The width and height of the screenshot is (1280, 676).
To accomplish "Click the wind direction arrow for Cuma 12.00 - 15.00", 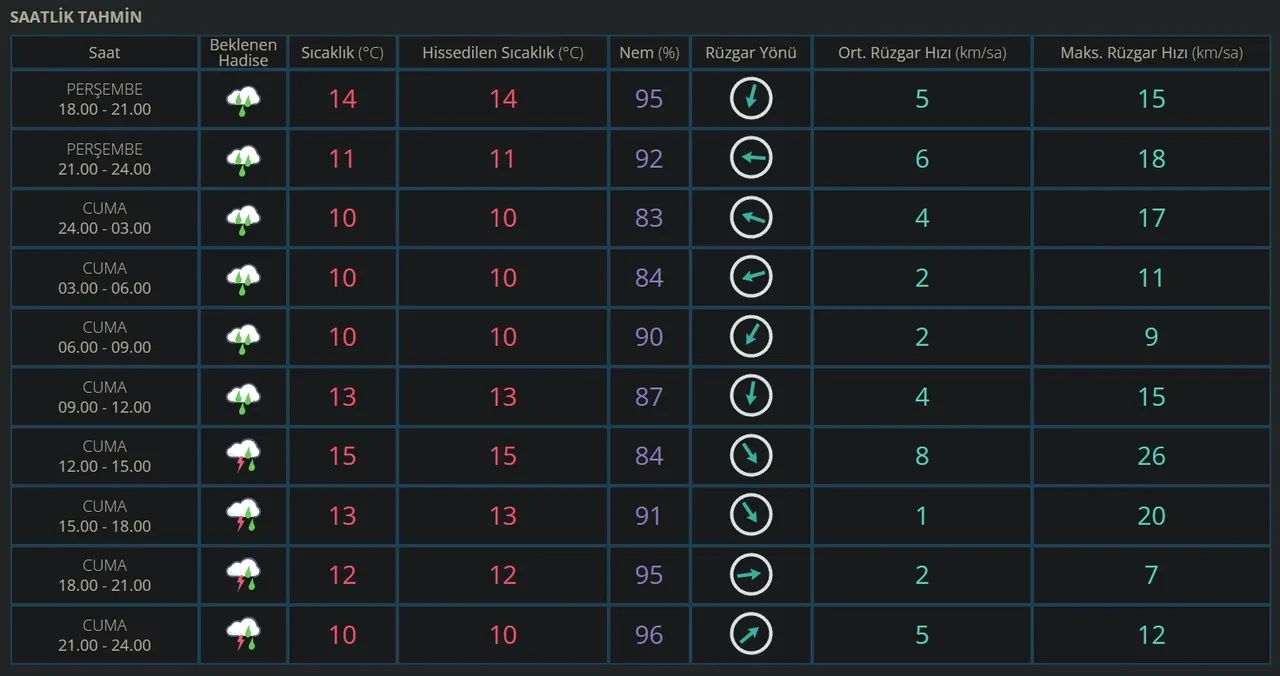I will click(x=751, y=455).
